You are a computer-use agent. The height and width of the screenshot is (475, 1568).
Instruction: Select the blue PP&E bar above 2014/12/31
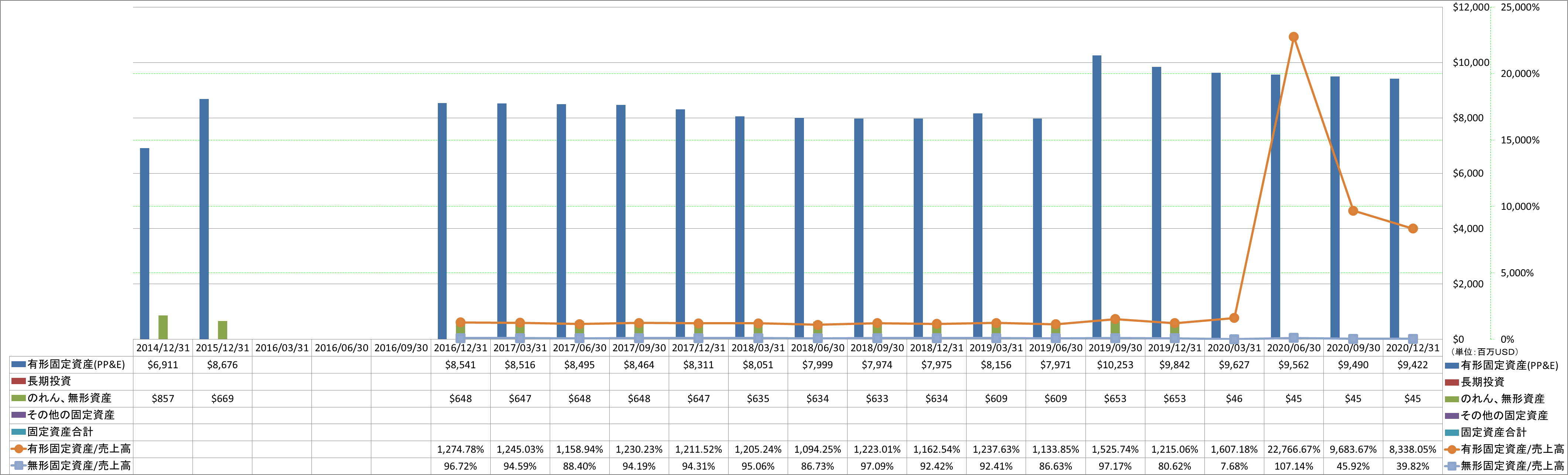coord(144,243)
